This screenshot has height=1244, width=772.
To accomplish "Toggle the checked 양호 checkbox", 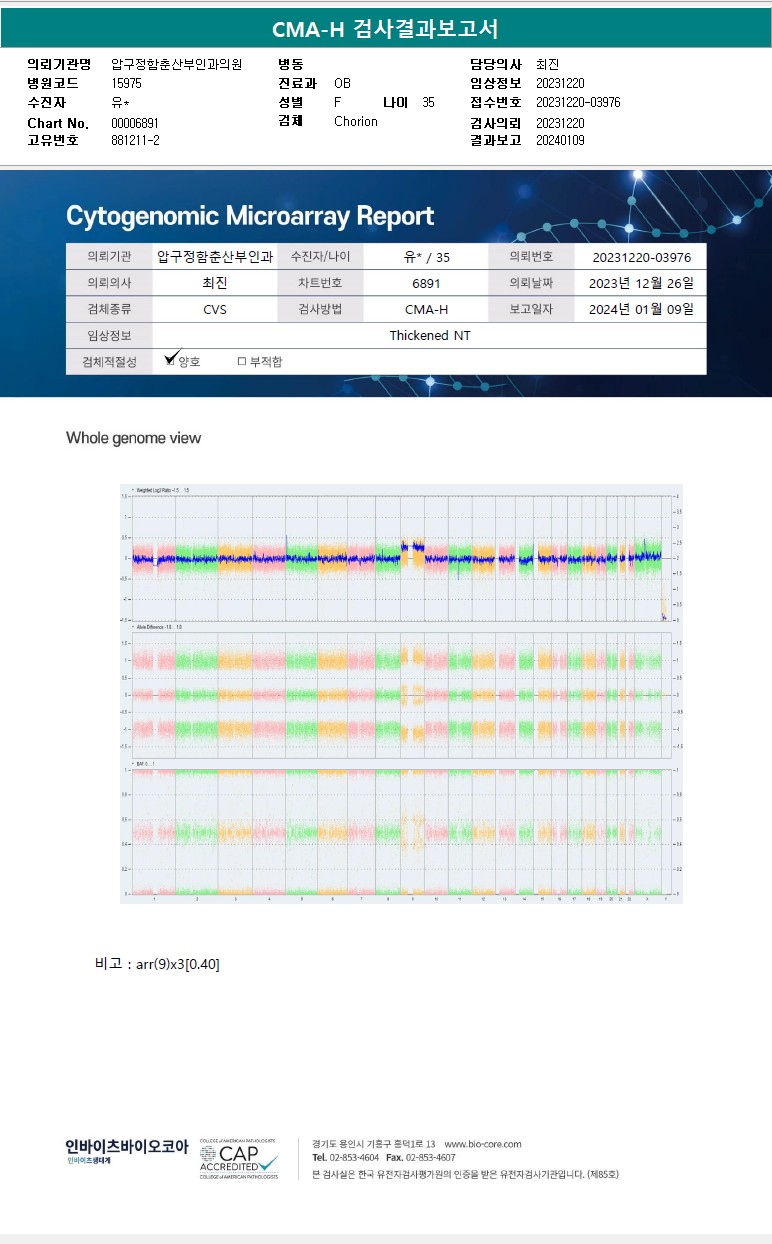I will tap(171, 361).
